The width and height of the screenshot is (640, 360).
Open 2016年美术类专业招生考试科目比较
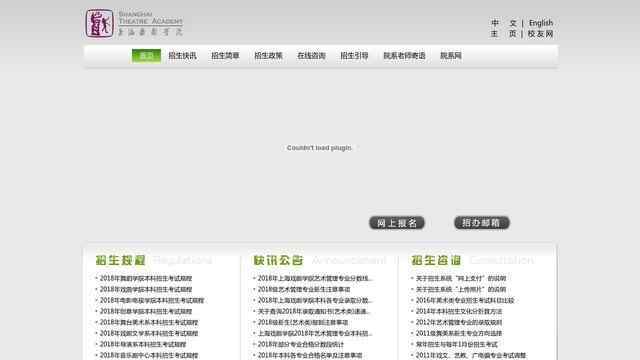point(465,300)
